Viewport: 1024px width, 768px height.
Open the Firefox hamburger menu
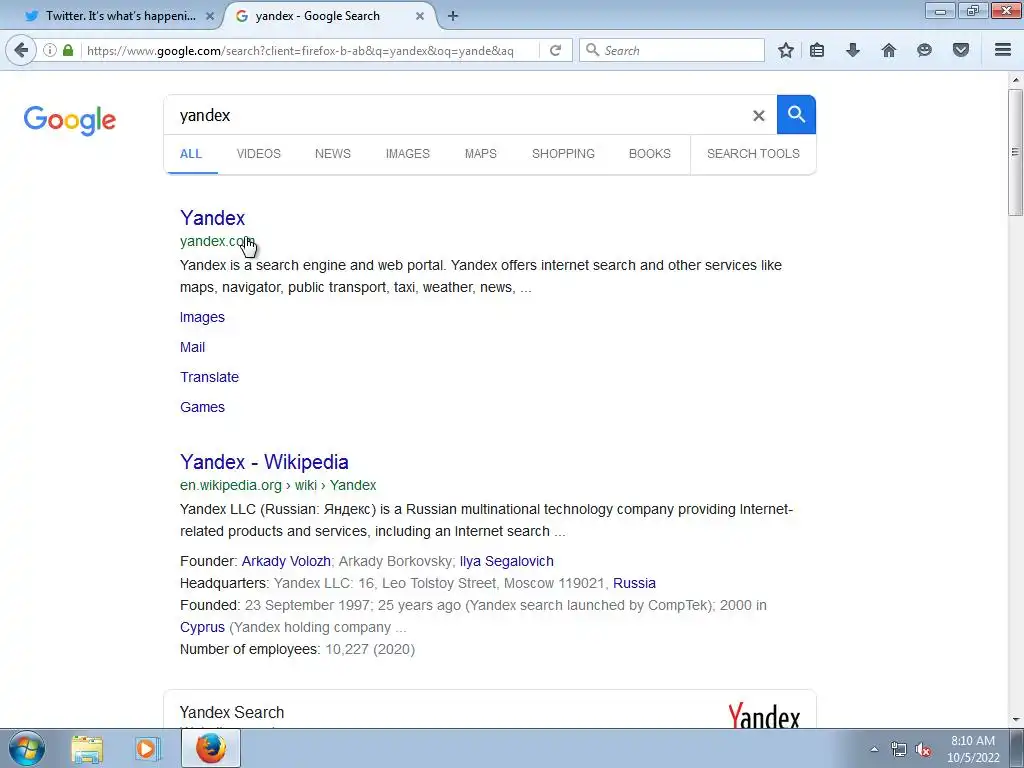pos(1003,50)
